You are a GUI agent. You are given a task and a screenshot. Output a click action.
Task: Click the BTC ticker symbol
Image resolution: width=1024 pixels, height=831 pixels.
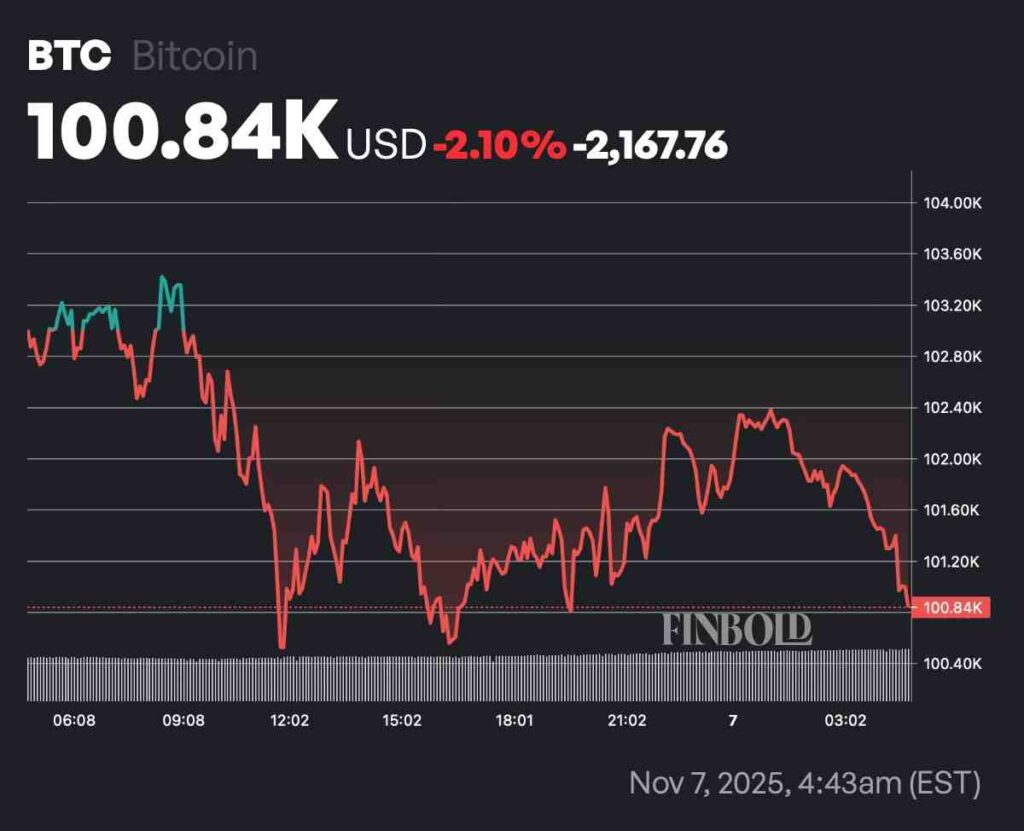(69, 56)
